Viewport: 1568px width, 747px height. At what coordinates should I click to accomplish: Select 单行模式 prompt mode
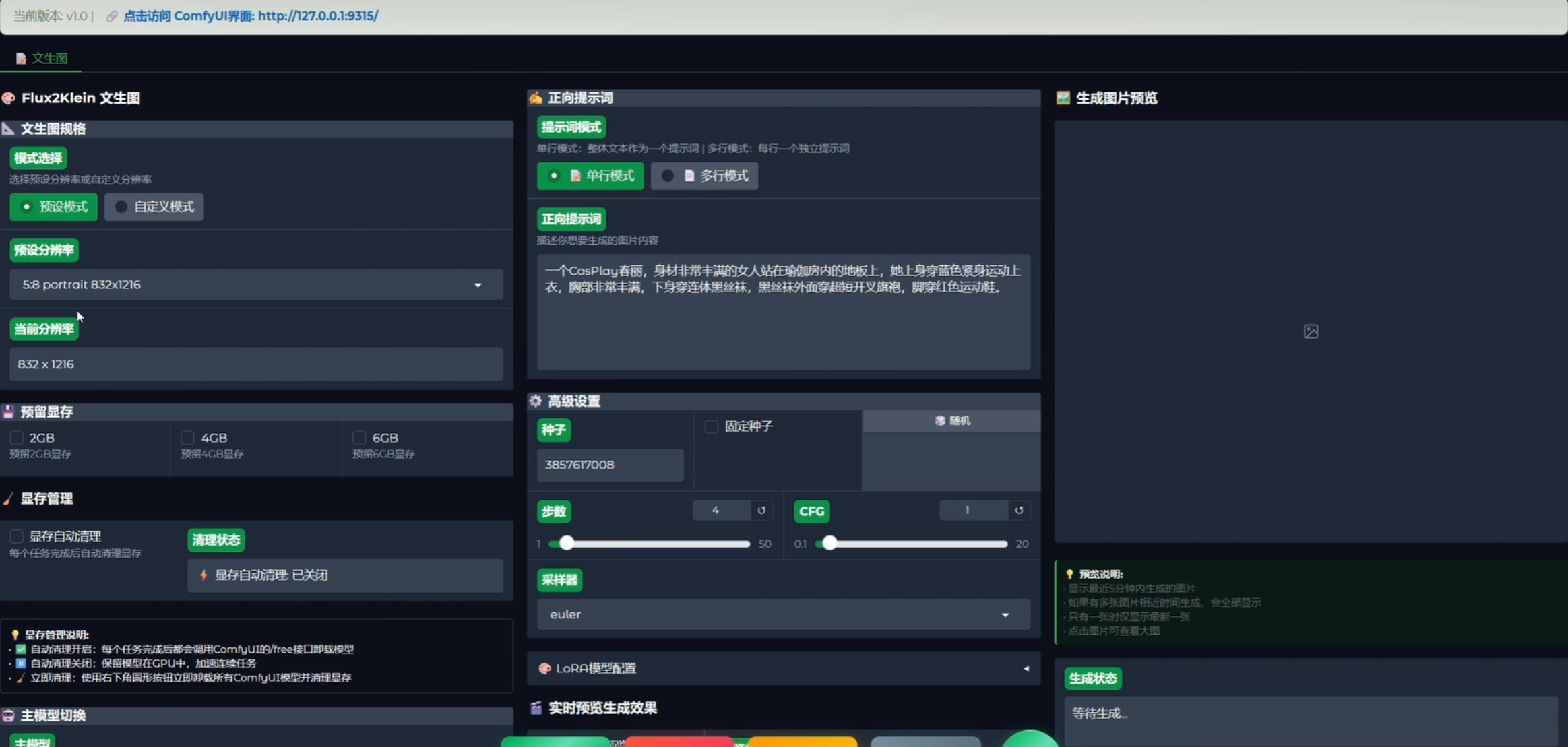click(x=590, y=176)
